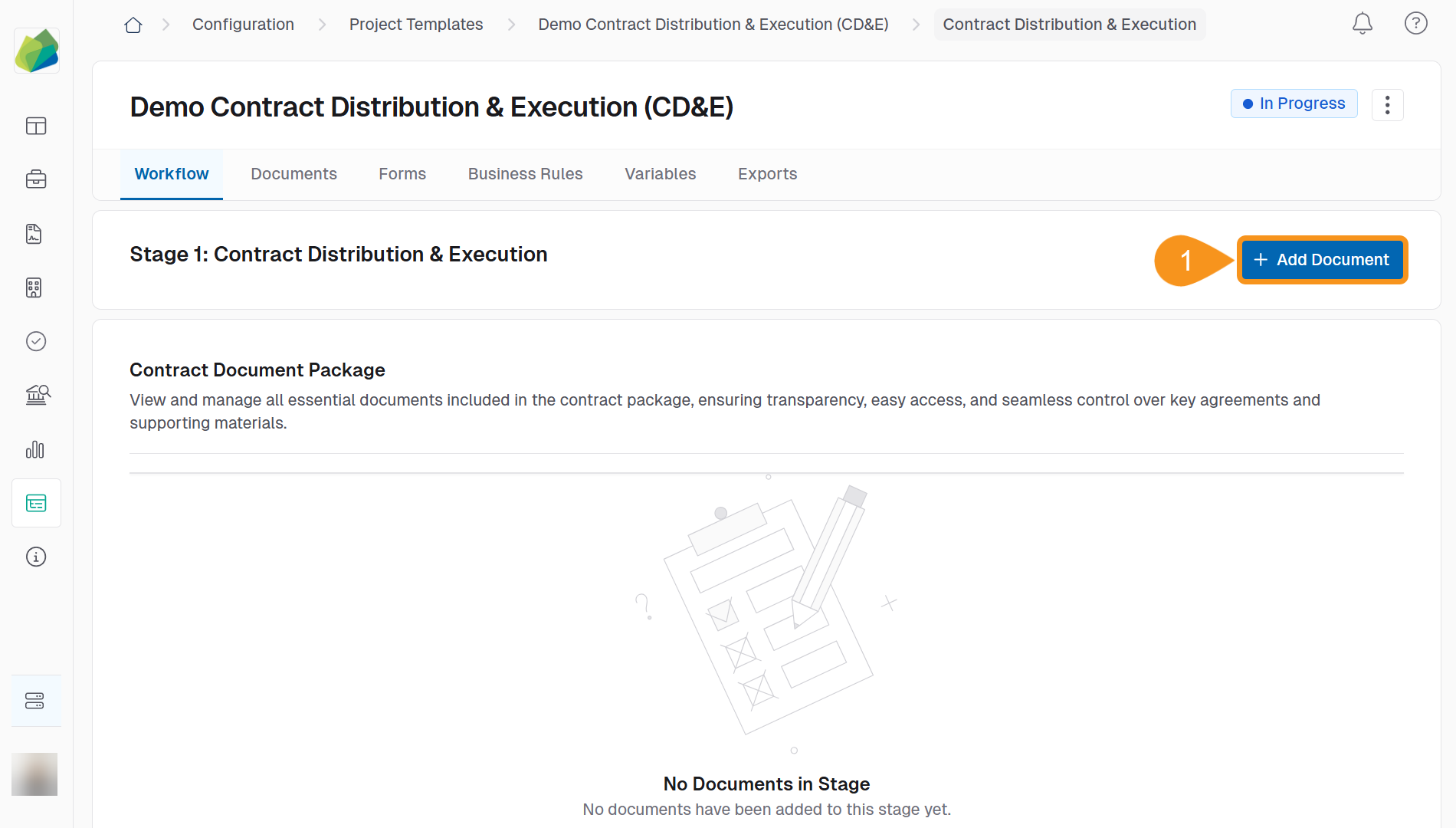Navigate to Project Templates breadcrumb
Screen dimensions: 1456x828
(x=415, y=25)
